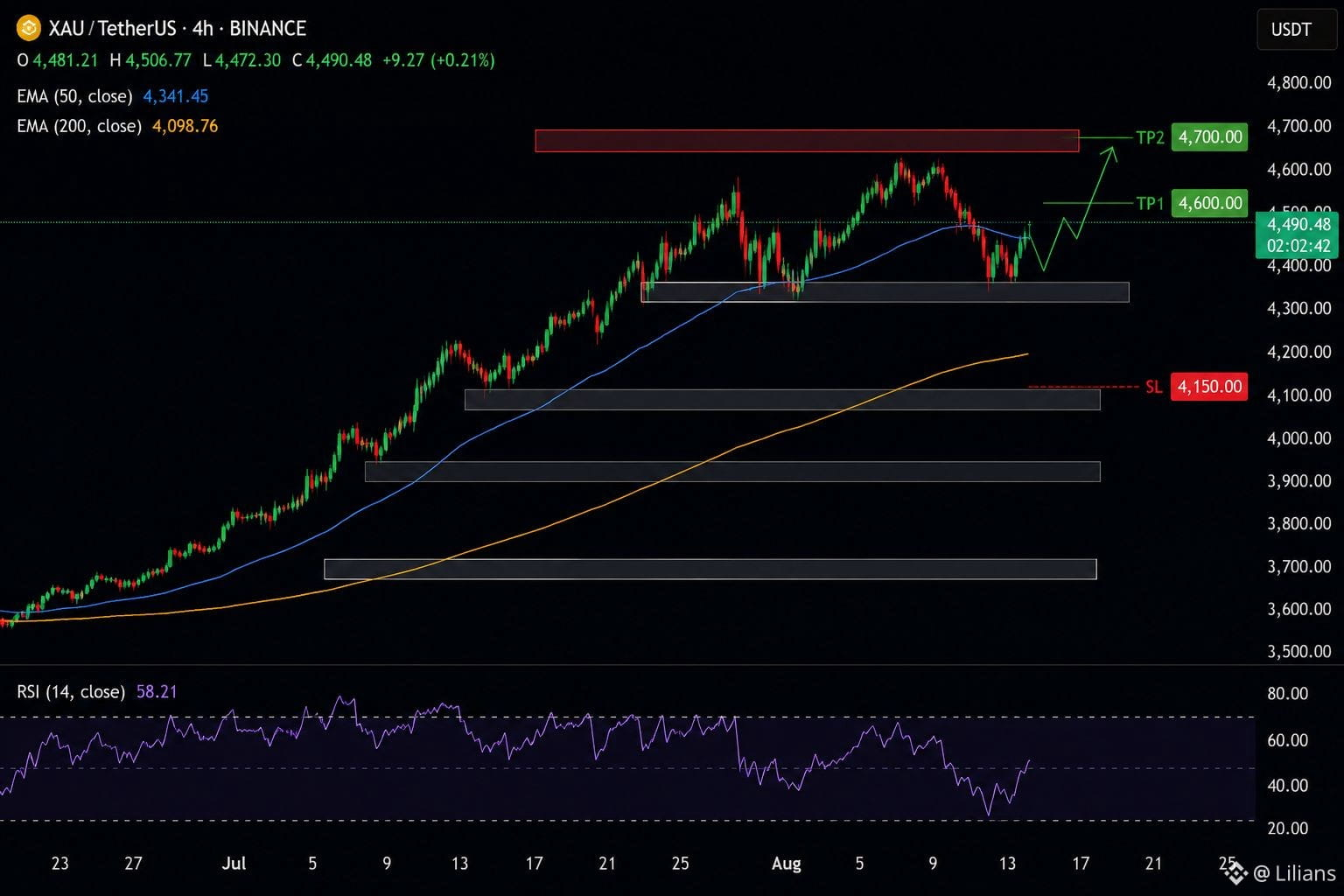Select the green TP2 price tag 4,700.00
The width and height of the screenshot is (1344, 896).
[1210, 137]
